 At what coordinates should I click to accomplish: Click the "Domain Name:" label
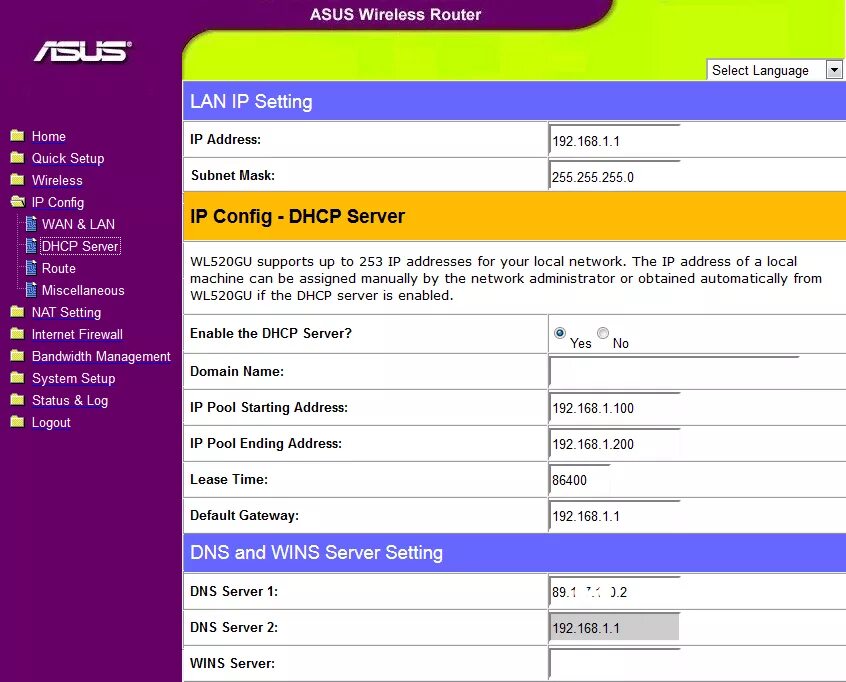237,371
